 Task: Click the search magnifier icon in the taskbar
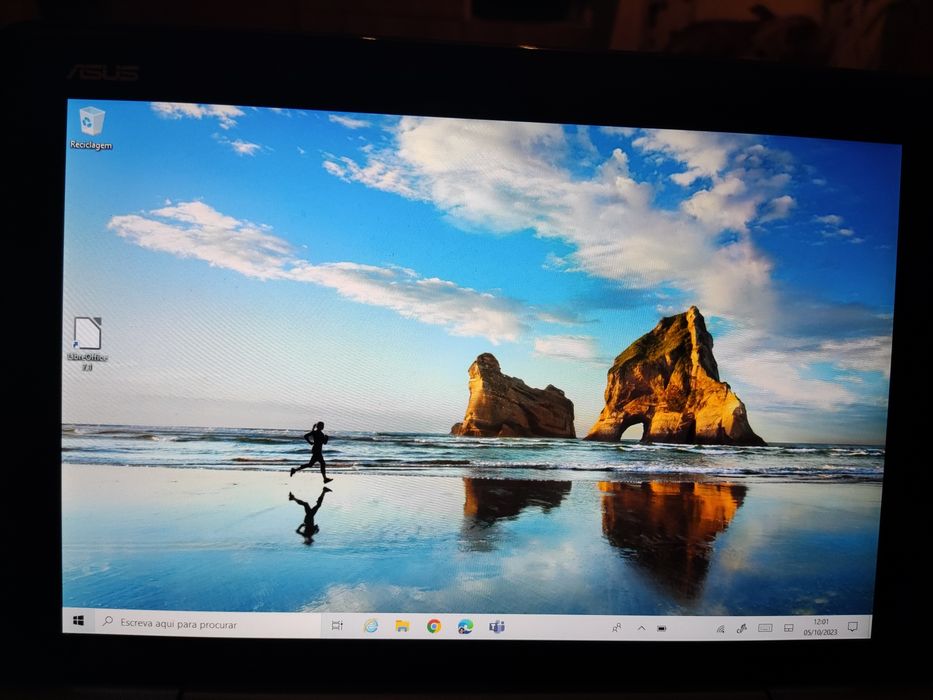tap(108, 621)
